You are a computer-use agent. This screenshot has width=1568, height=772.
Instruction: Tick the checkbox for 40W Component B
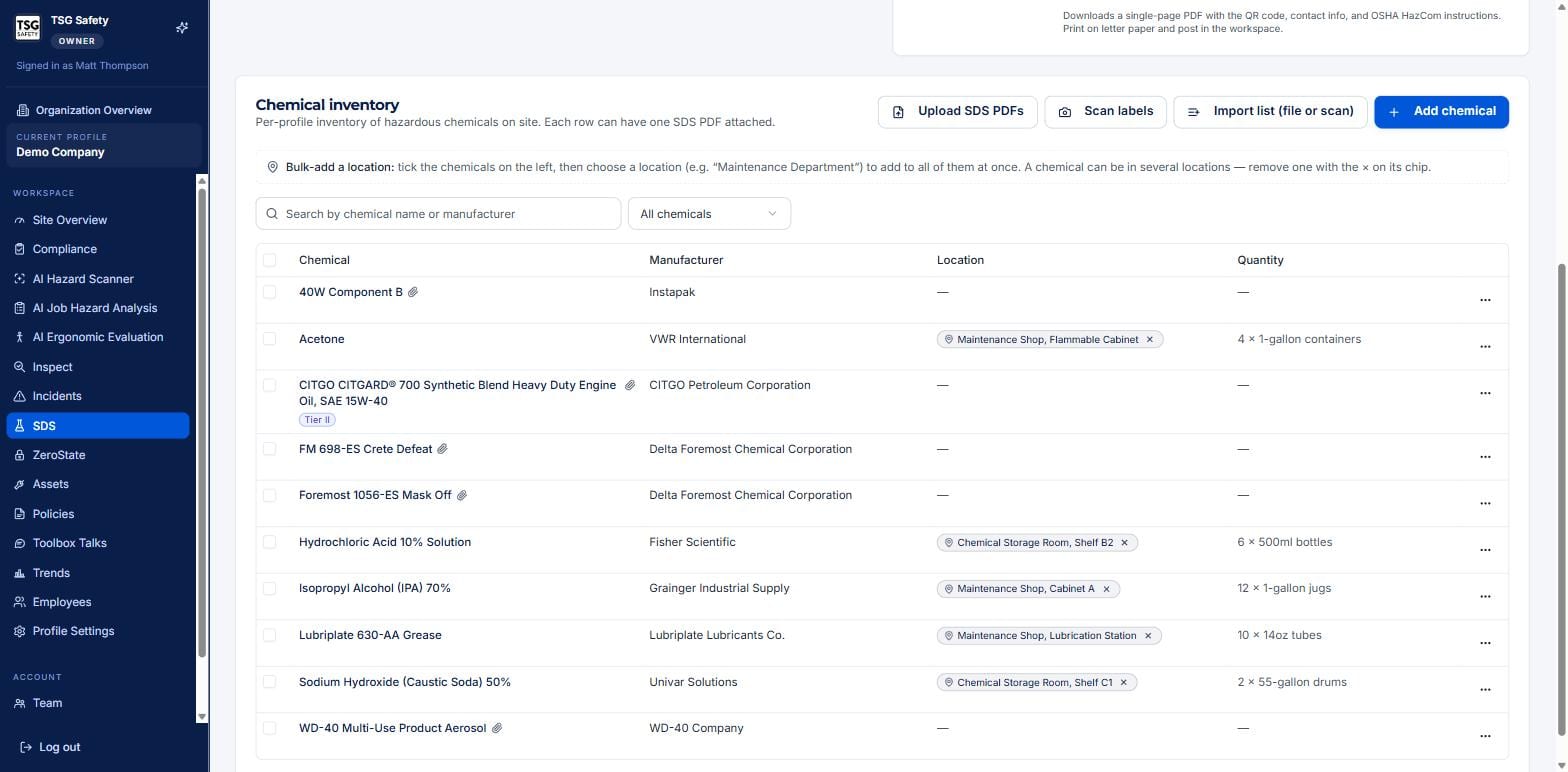[269, 292]
